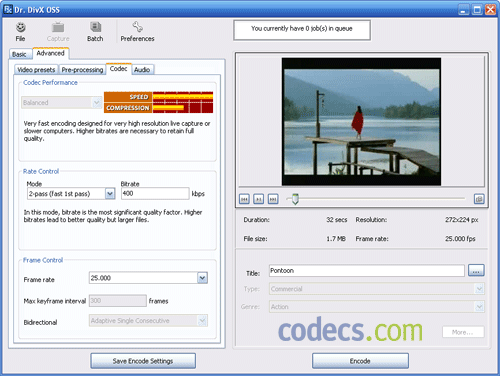This screenshot has width=500, height=376.
Task: Open the File menu icon
Action: (20, 27)
